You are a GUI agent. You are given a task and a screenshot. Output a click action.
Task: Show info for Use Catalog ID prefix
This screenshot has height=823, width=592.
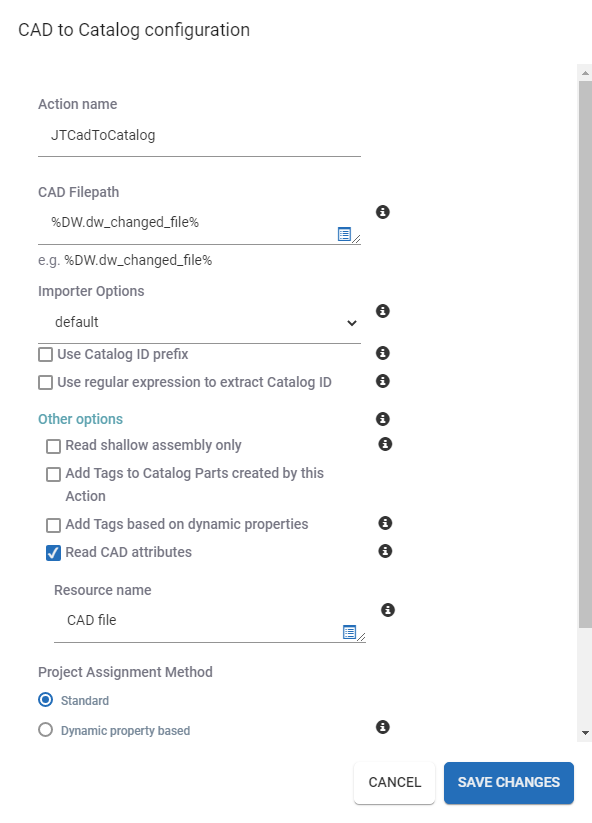tap(383, 353)
